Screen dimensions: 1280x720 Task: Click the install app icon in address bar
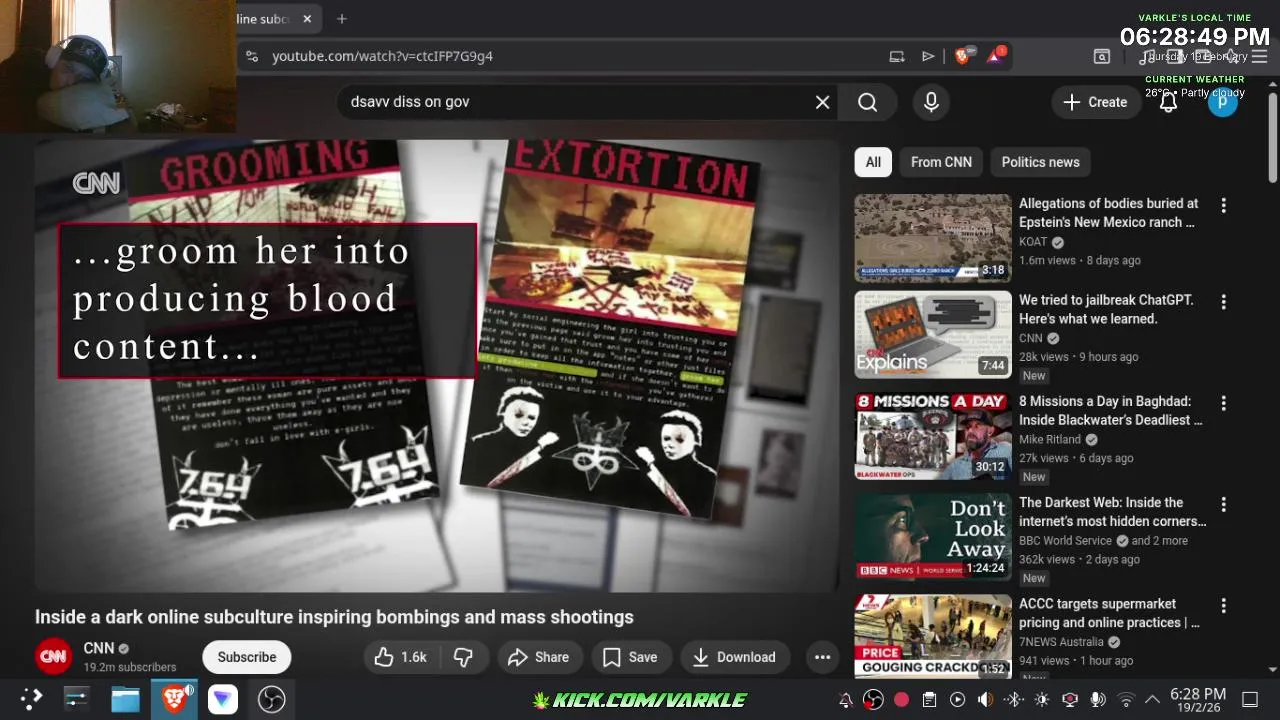[x=897, y=56]
